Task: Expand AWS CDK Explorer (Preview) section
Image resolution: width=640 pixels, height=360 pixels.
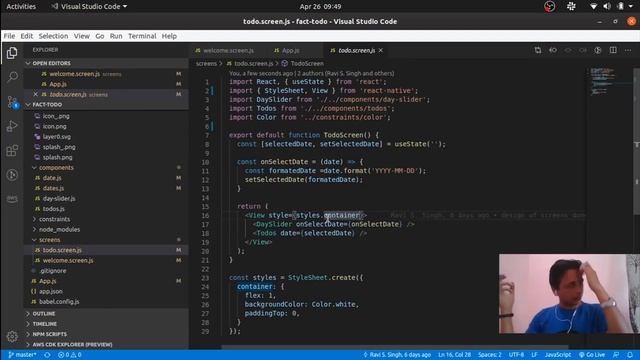Action: click(x=72, y=344)
